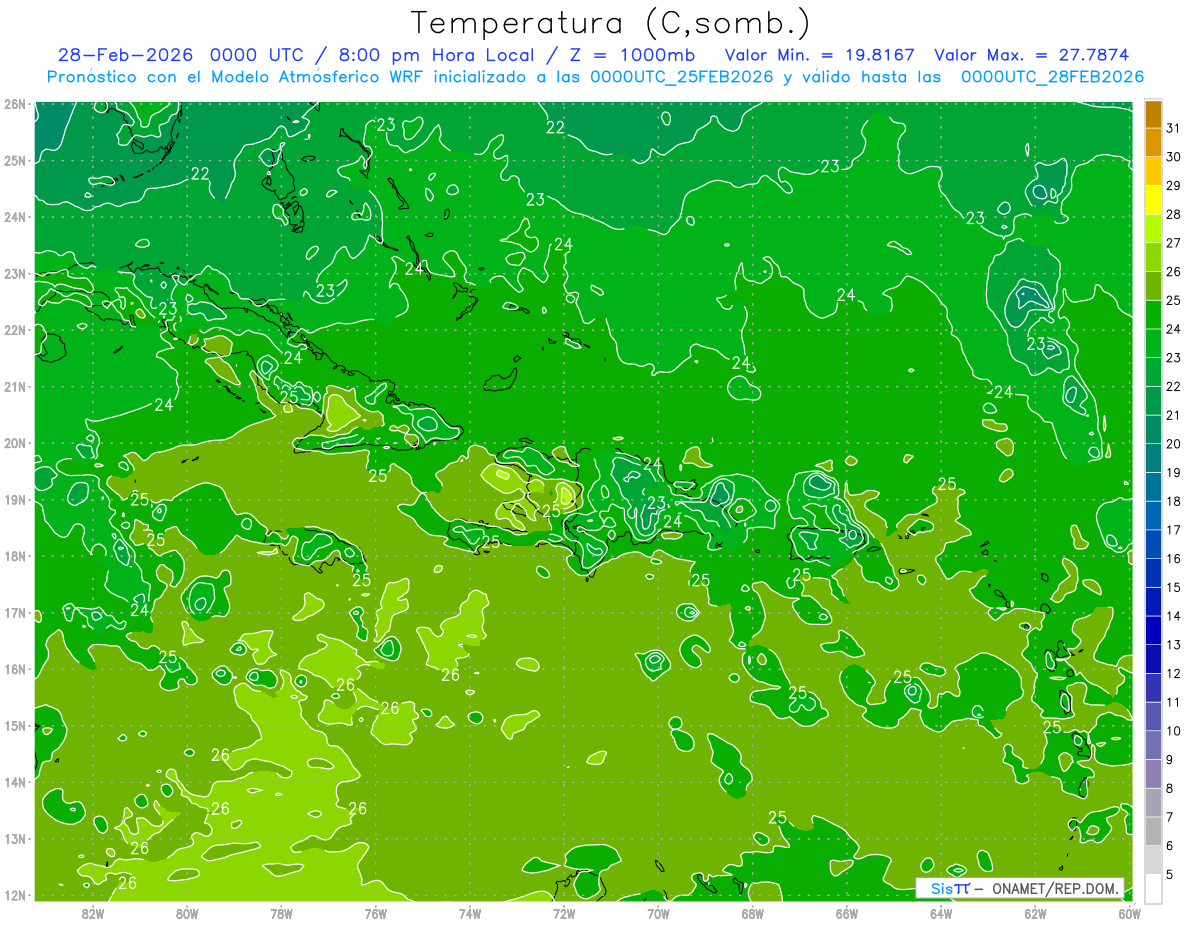Click the legend value 25 on the colorbar
The height and width of the screenshot is (927, 1200).
1174,300
